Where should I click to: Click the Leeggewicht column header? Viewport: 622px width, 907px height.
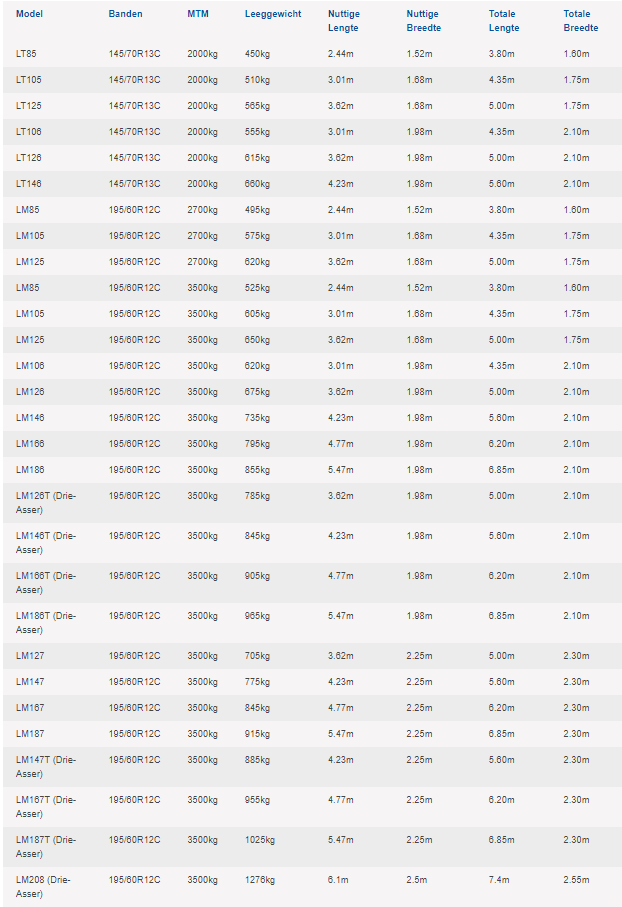[x=273, y=14]
